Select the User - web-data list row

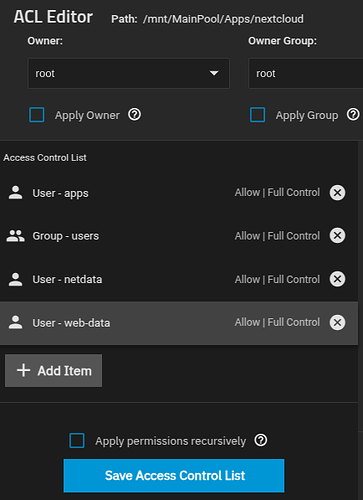(179, 323)
